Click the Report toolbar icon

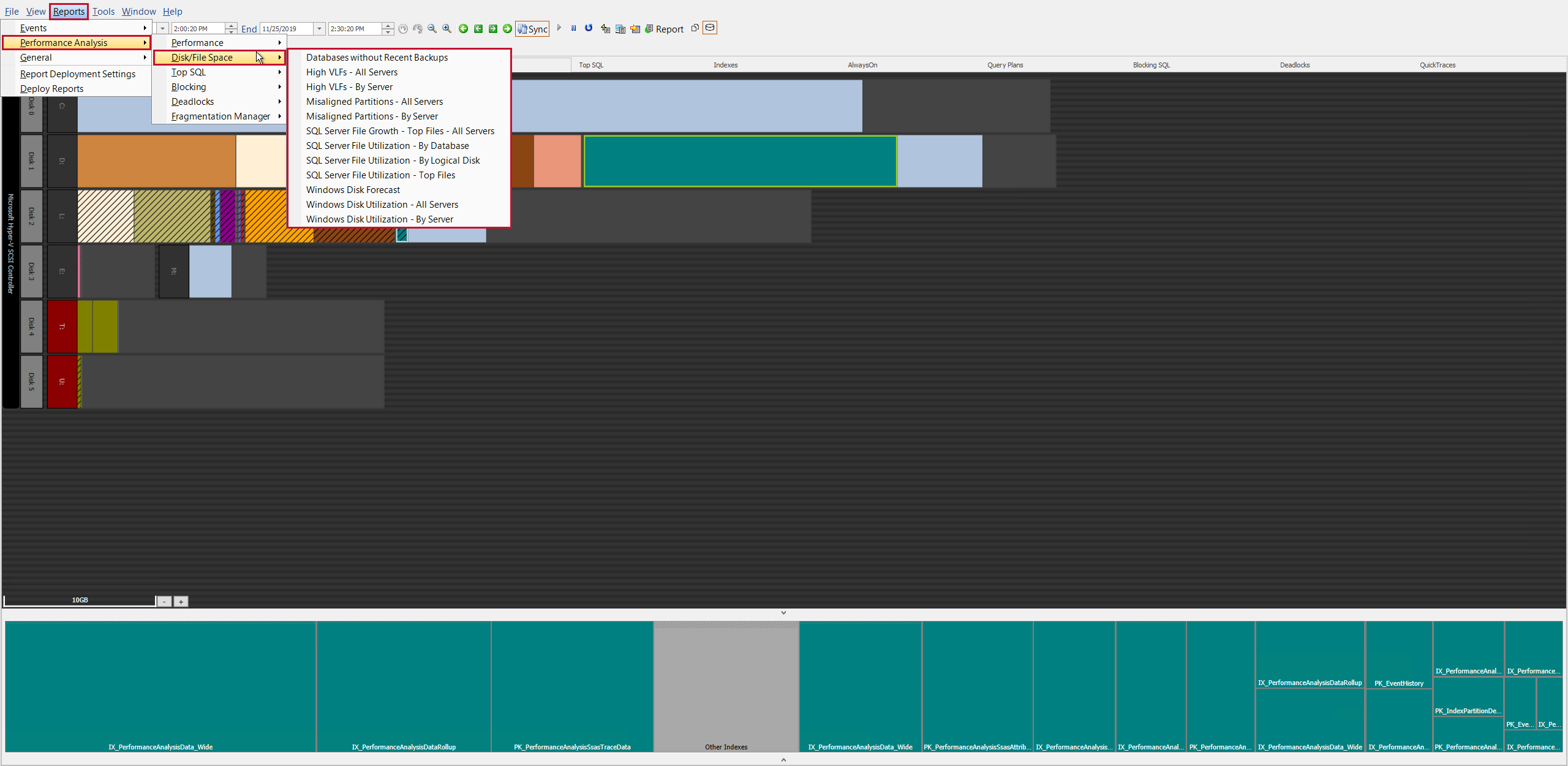[664, 29]
